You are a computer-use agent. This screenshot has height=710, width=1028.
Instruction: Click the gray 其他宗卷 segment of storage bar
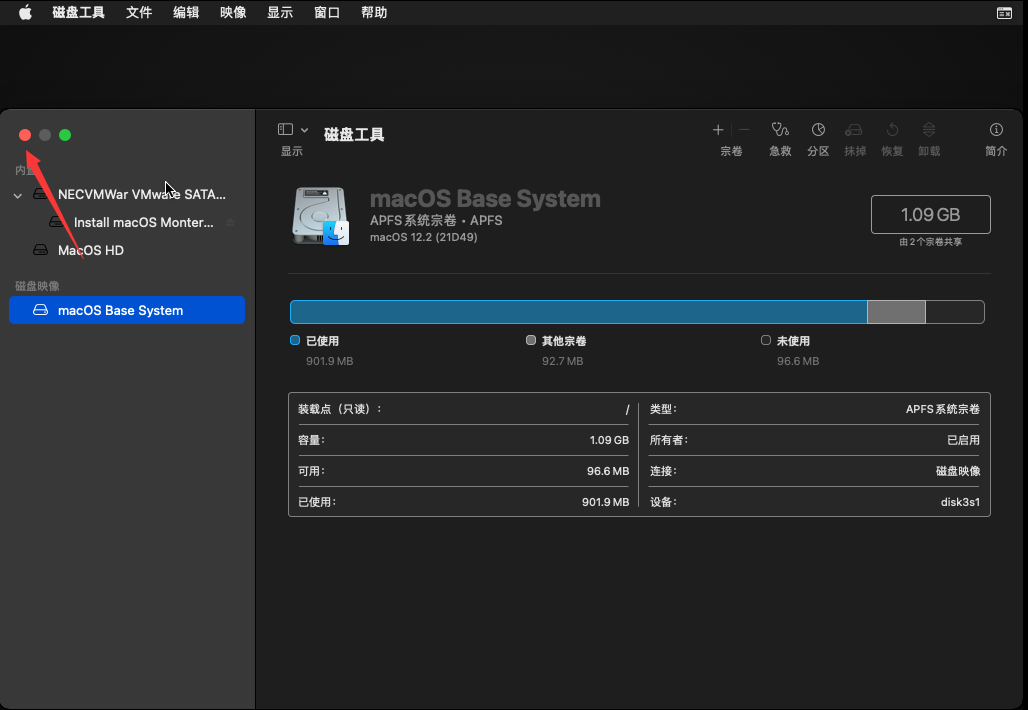[x=896, y=312]
